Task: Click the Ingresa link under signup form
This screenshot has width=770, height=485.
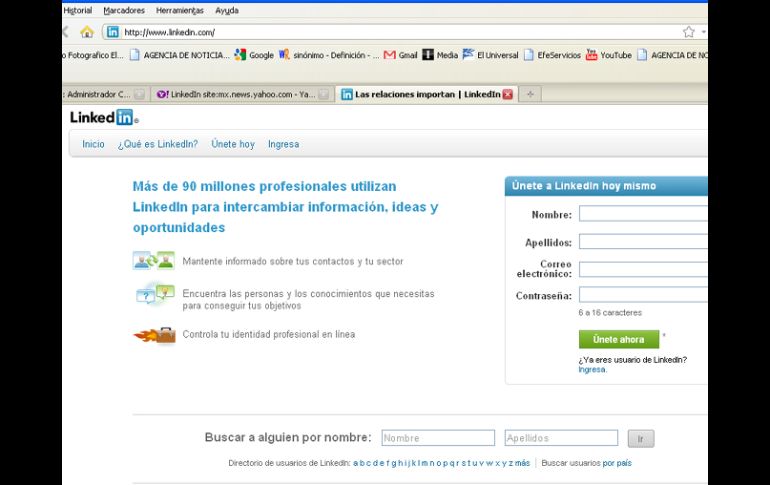Action: coord(592,369)
